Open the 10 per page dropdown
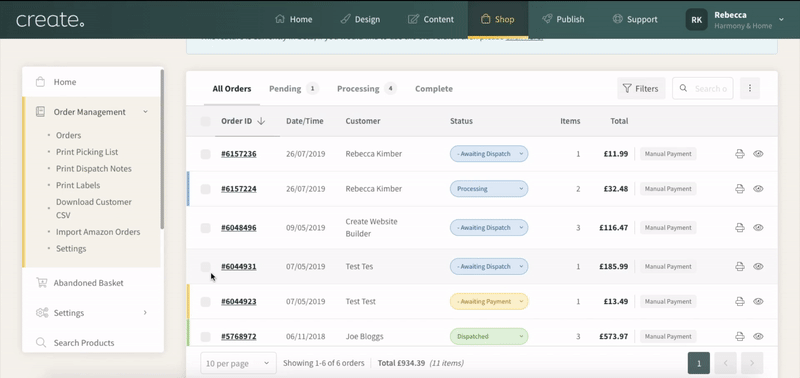Image resolution: width=800 pixels, height=378 pixels. [238, 363]
